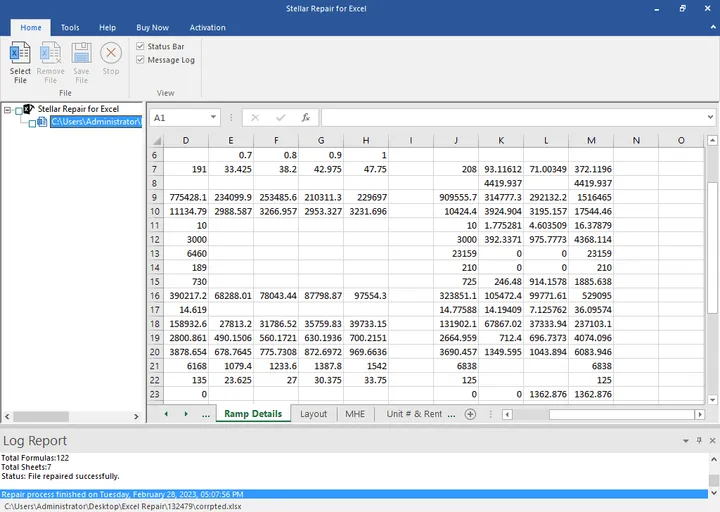Click the vertical scrollbar thumb of the spreadsheet
Screen dimensions: 720x512
point(712,248)
